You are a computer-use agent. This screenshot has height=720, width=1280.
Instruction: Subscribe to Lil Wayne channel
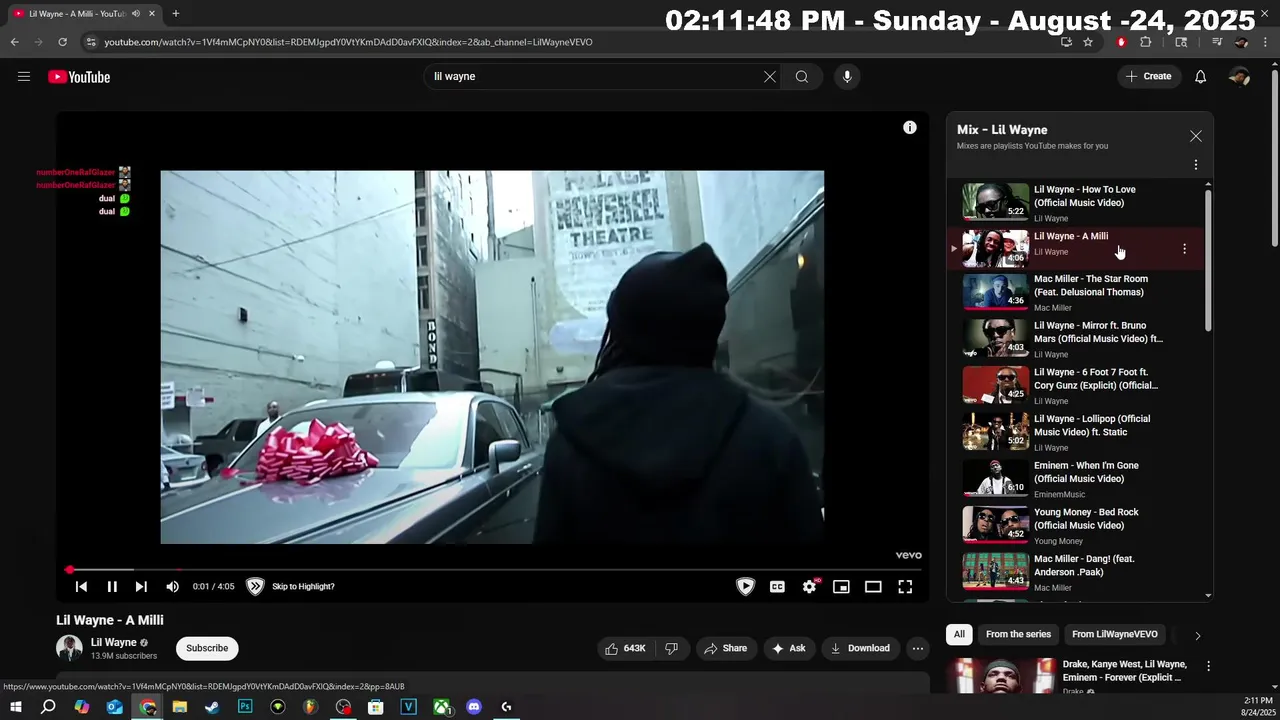[207, 648]
